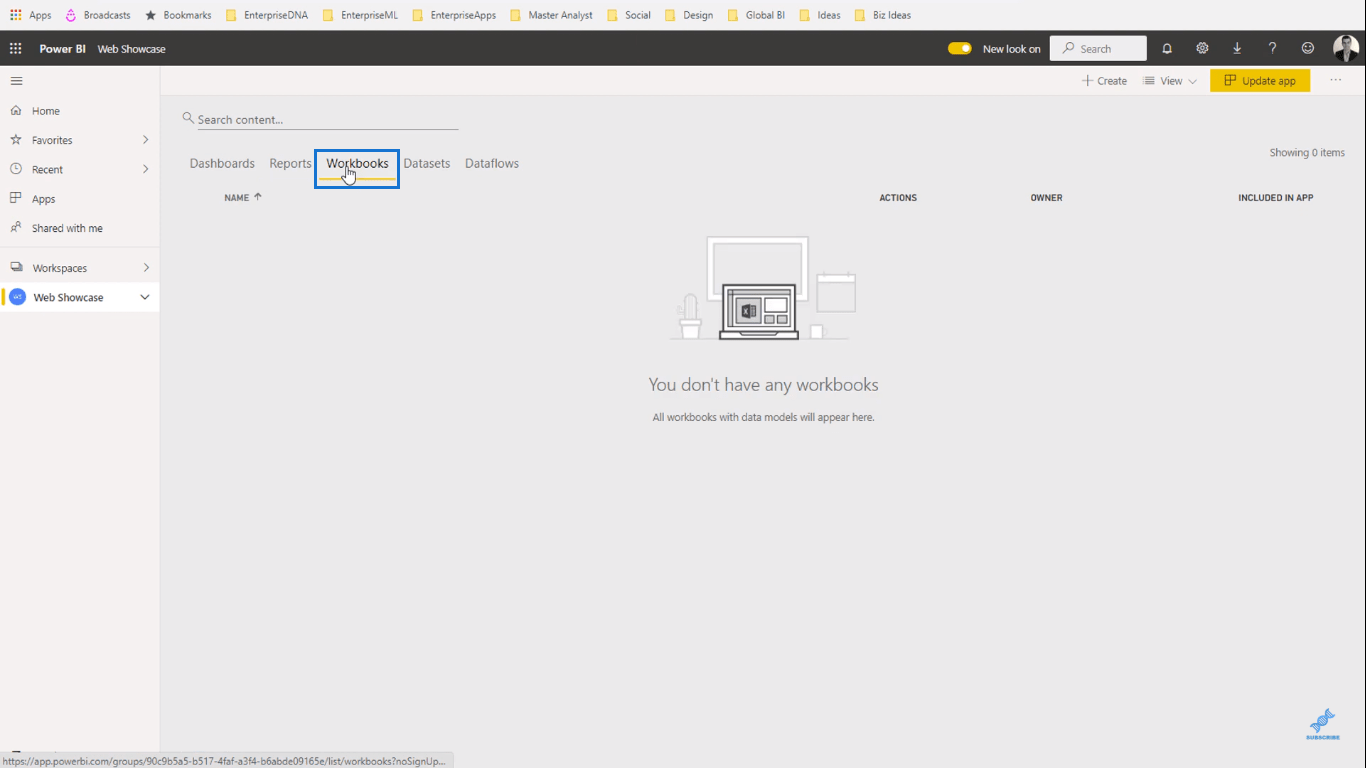
Task: Click the OWNER column header
Action: click(x=1046, y=198)
